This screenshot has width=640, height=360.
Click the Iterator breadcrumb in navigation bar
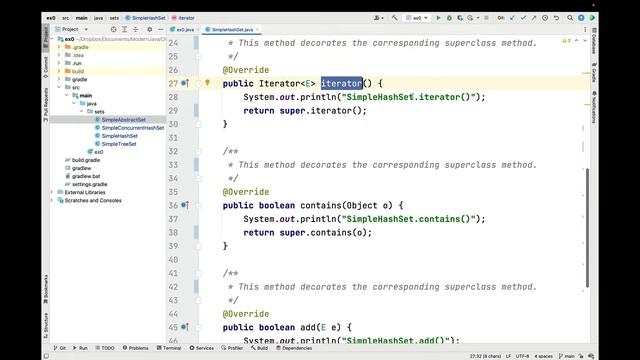[183, 18]
